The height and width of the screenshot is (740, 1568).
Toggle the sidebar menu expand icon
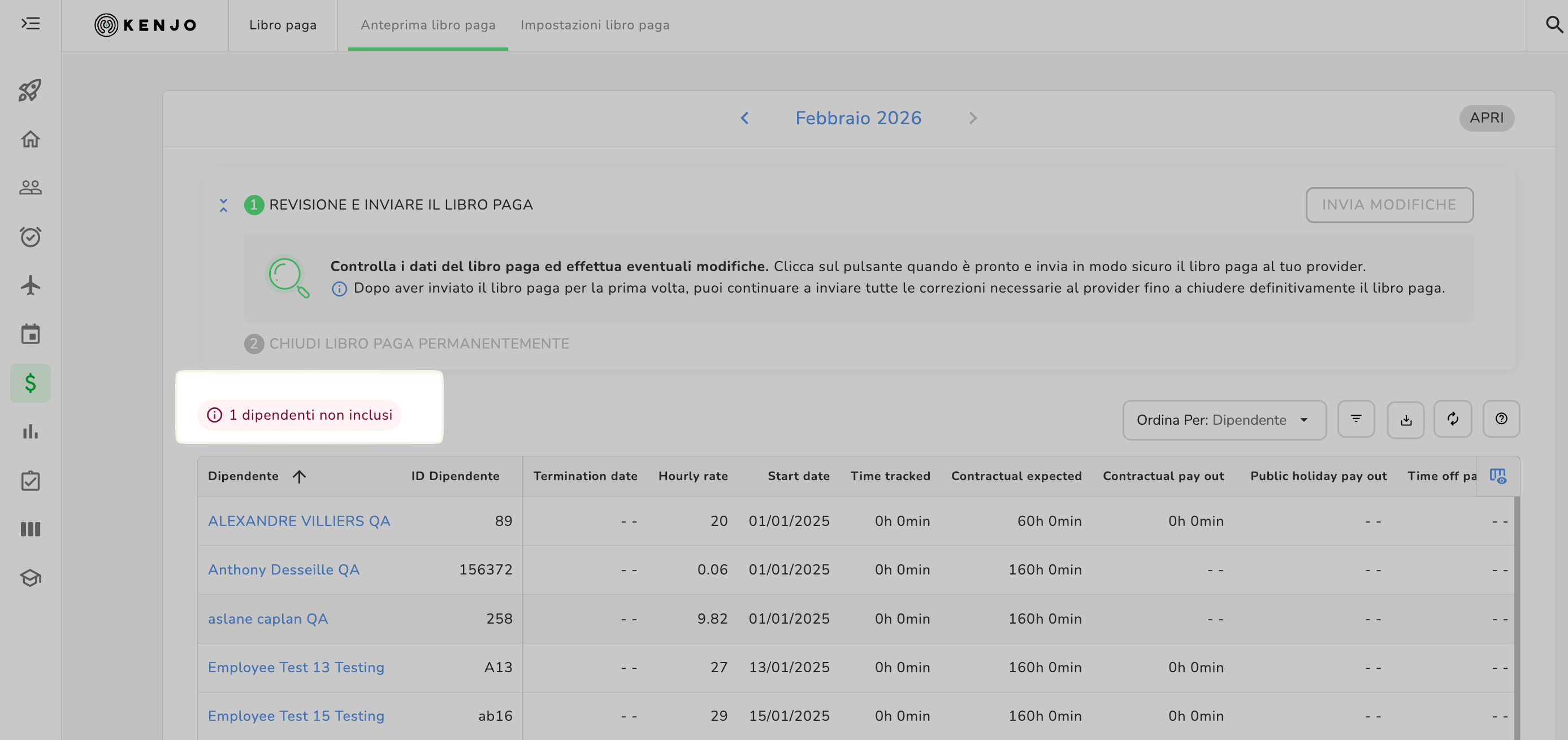(x=30, y=24)
